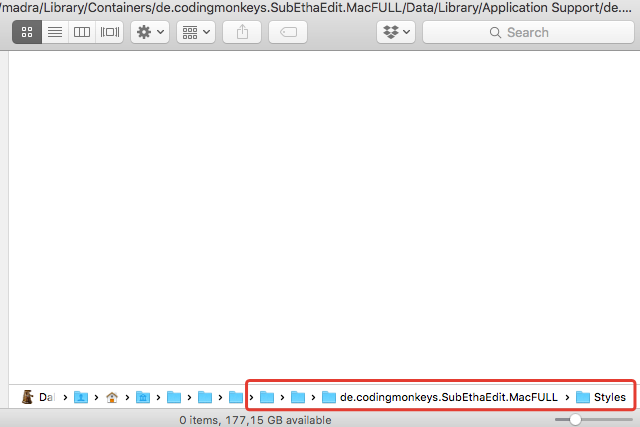Open the item arrangement dropdown

196,32
